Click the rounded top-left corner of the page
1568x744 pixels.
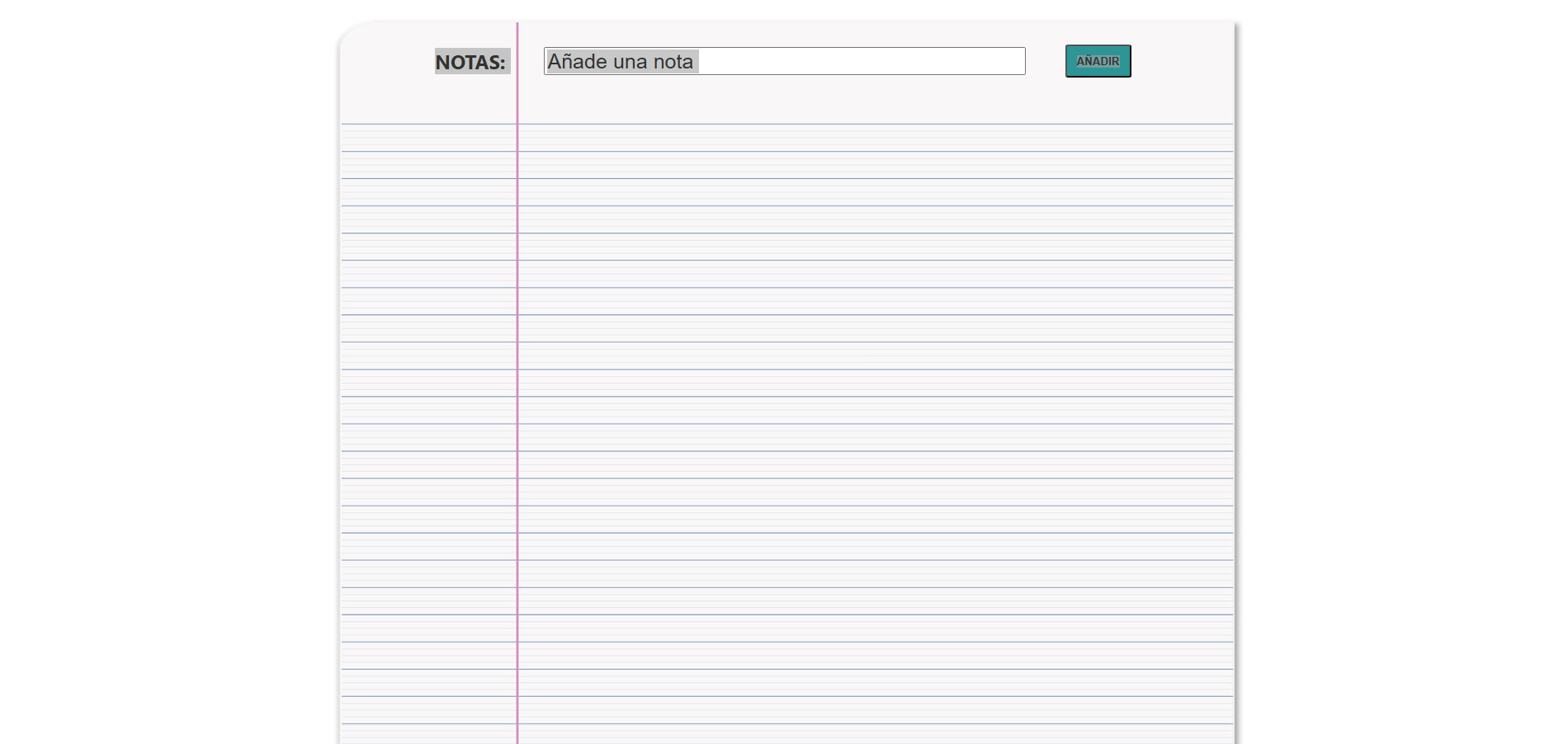(x=350, y=33)
